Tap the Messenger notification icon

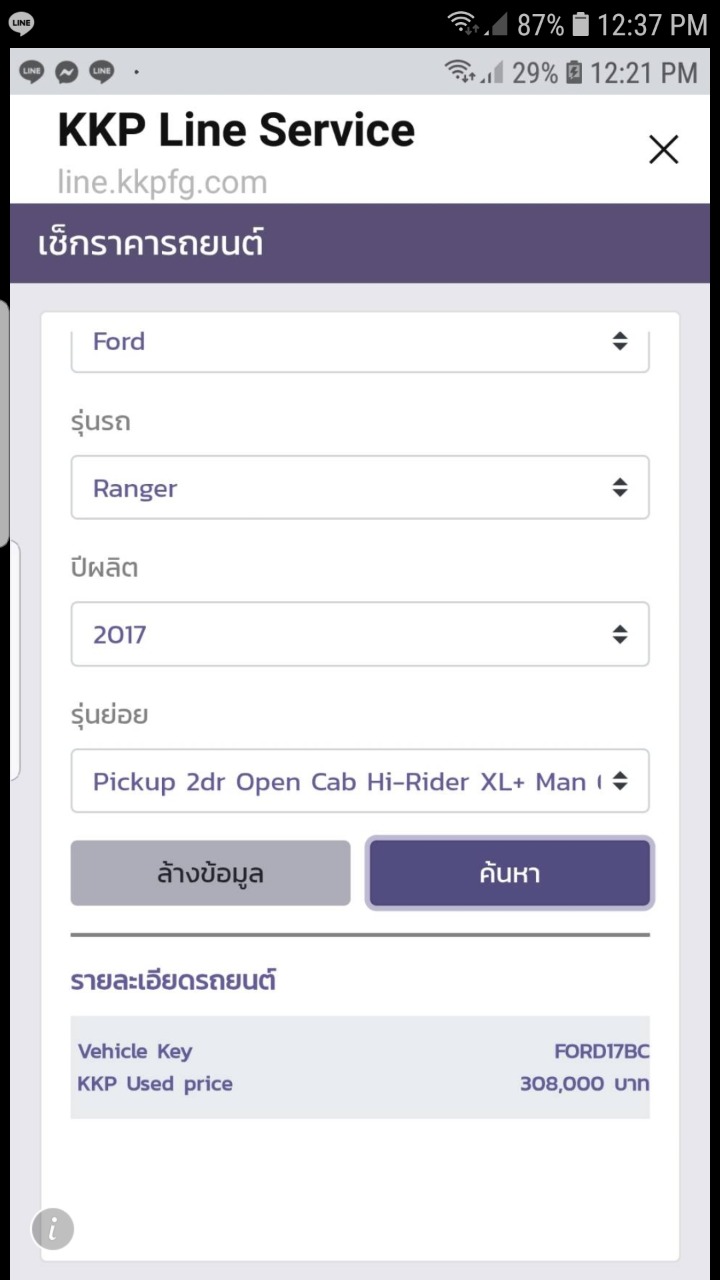(67, 72)
